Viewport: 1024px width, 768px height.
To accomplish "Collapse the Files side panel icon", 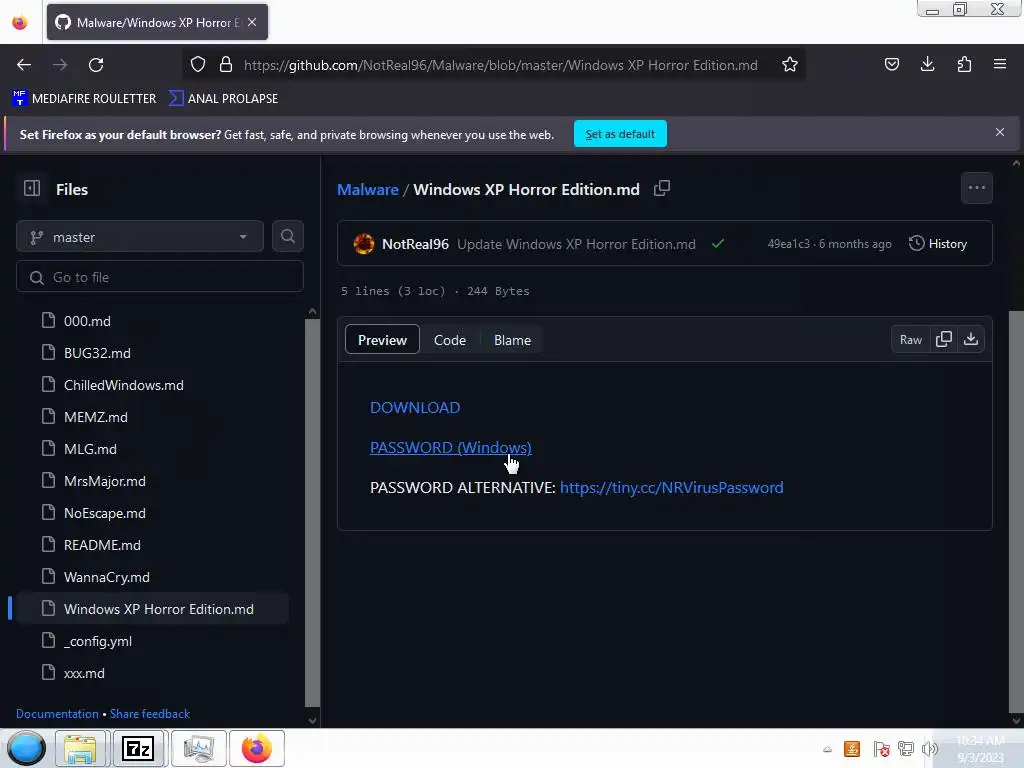I will coord(32,189).
